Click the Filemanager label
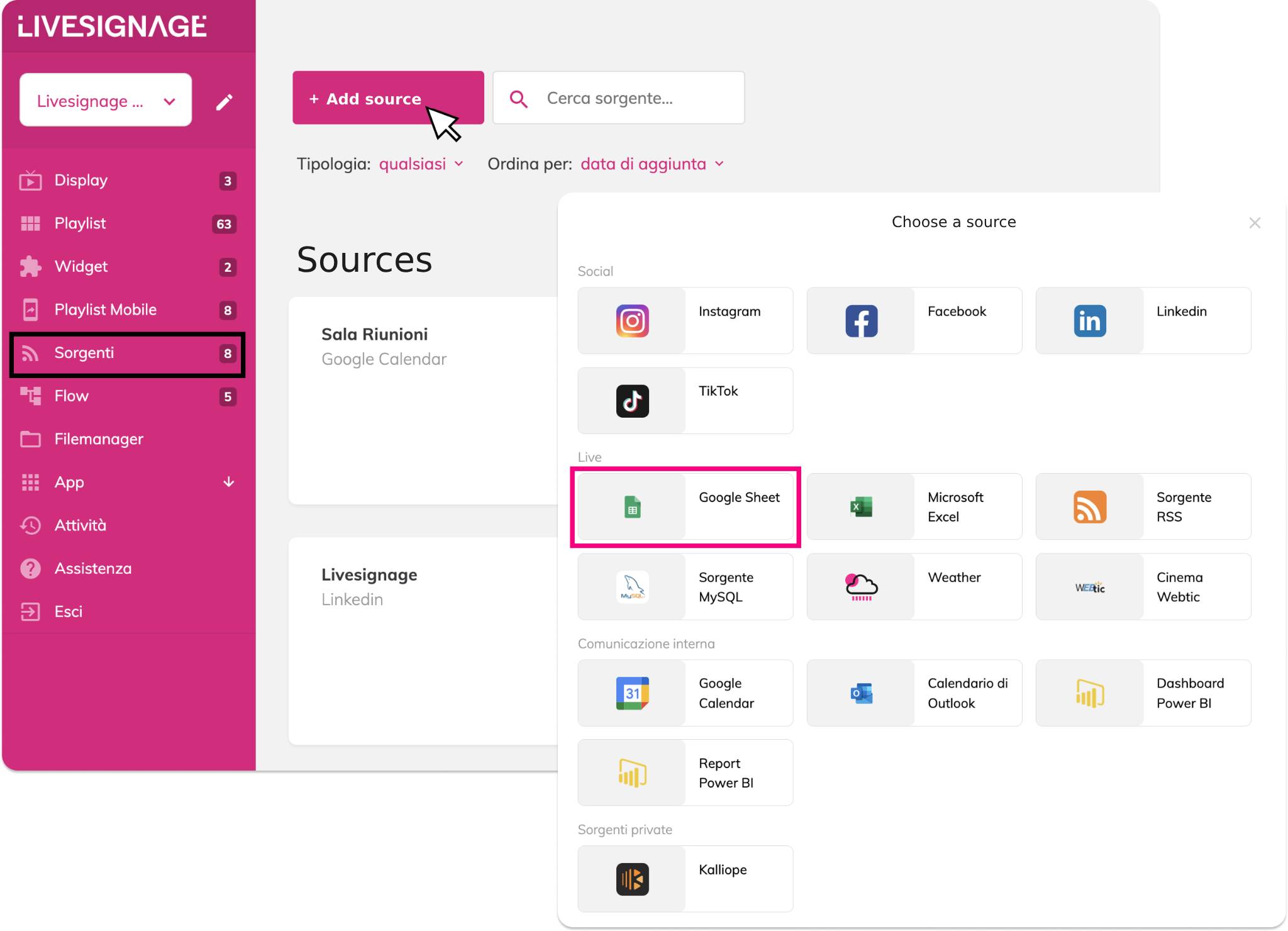 (99, 439)
